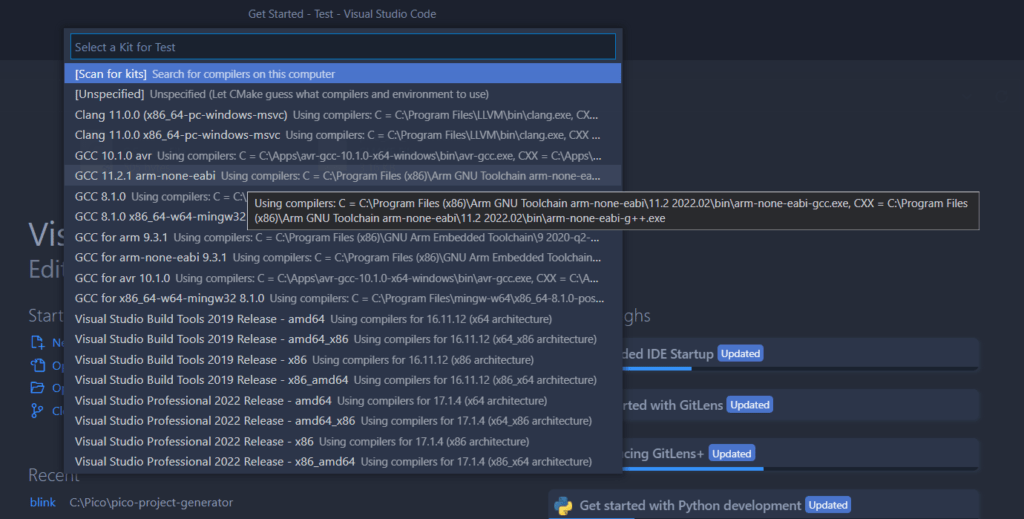Choose the GCC for arm 9.3.1 kit
Image resolution: width=1024 pixels, height=519 pixels.
coord(342,237)
